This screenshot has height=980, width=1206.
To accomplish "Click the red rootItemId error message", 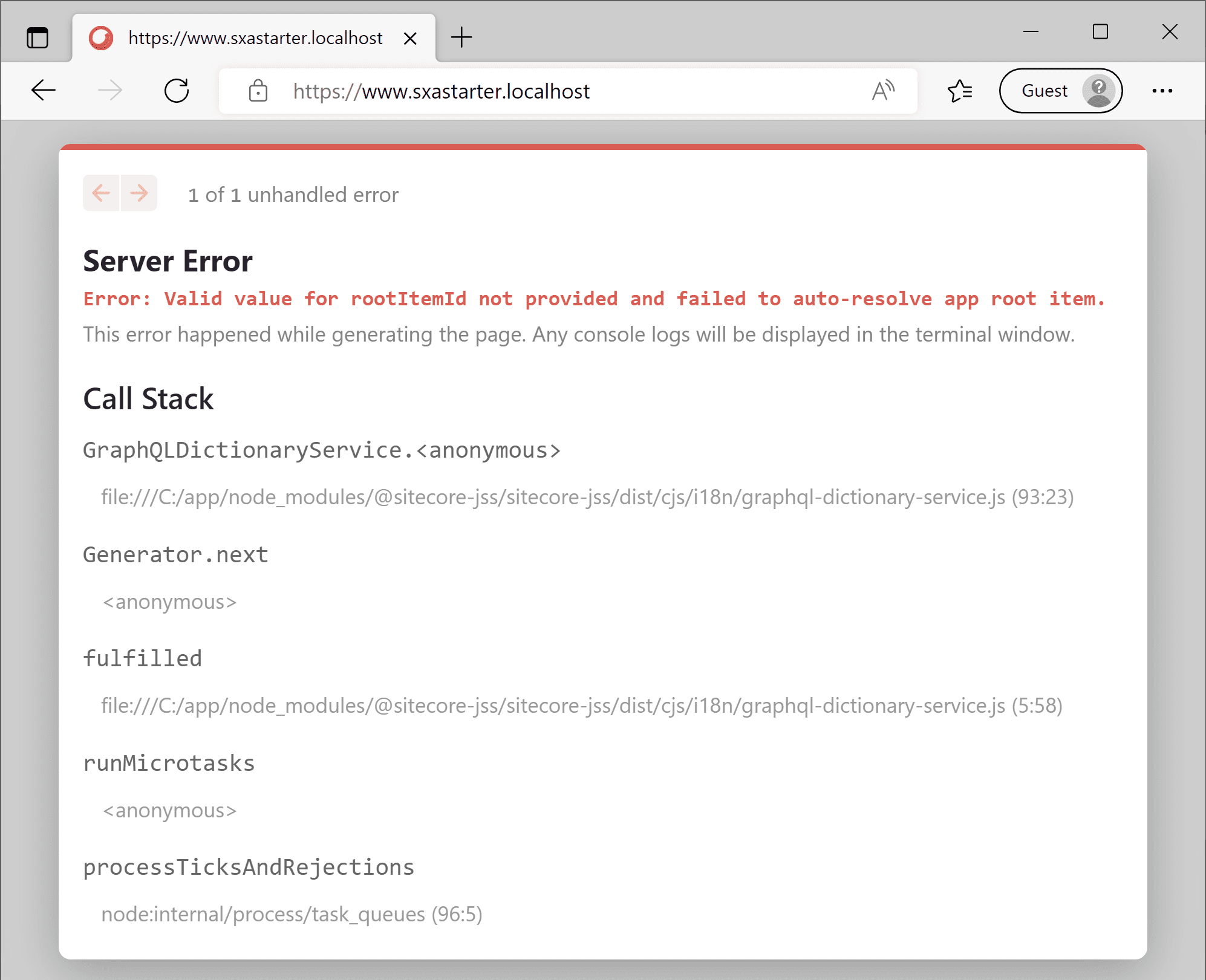I will coord(594,299).
